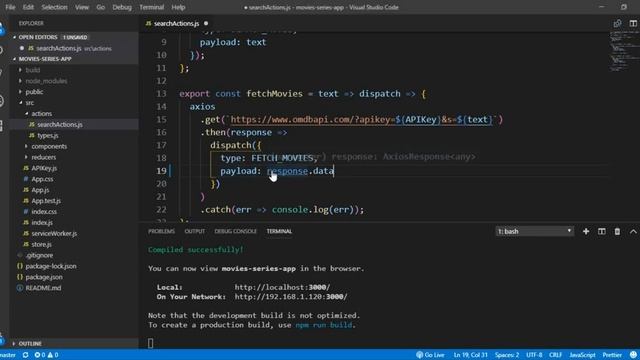The width and height of the screenshot is (640, 360).
Task: Open serviceWorker.js file
Action: click(x=54, y=233)
